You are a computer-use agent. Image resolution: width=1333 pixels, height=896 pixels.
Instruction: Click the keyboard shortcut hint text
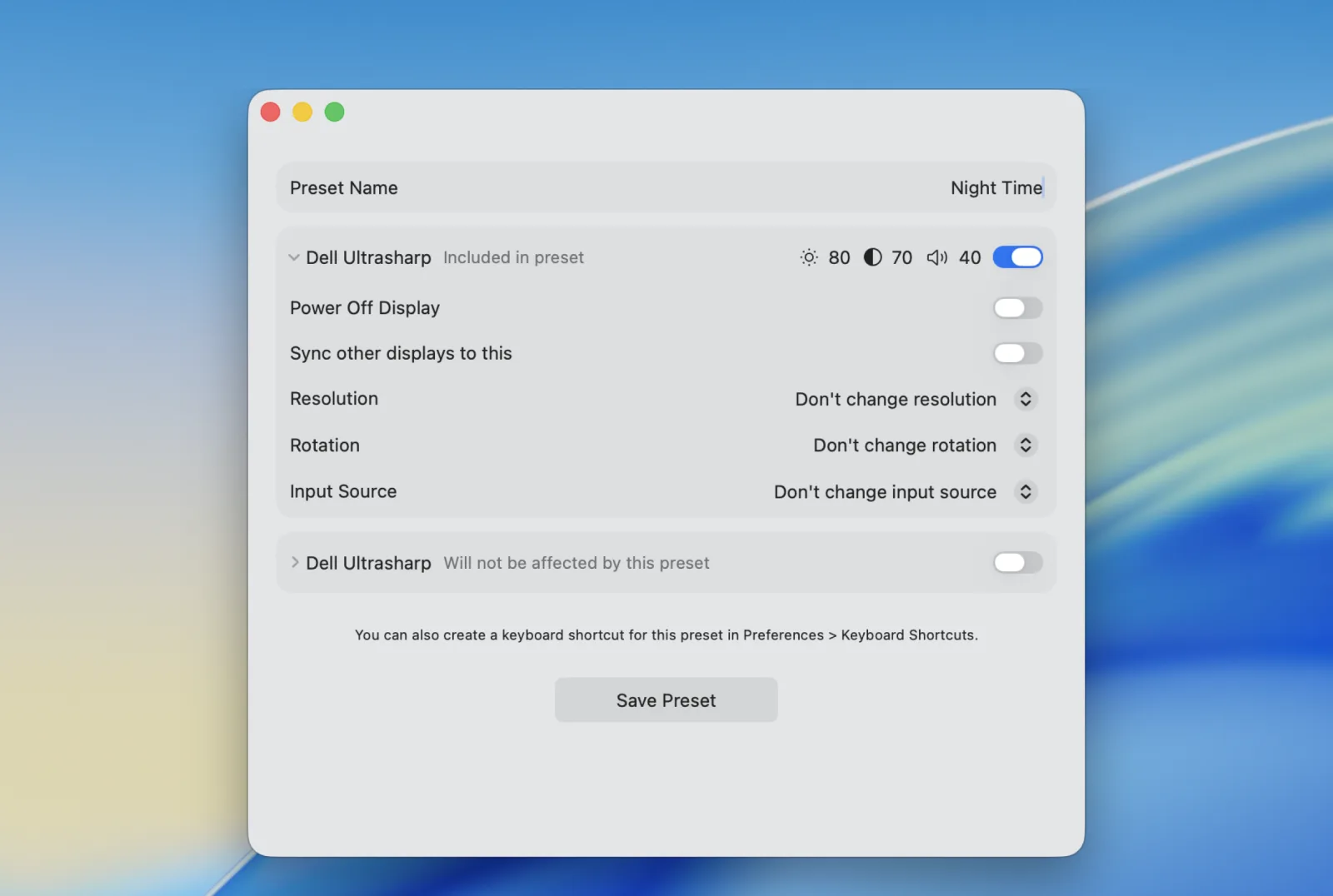point(666,635)
